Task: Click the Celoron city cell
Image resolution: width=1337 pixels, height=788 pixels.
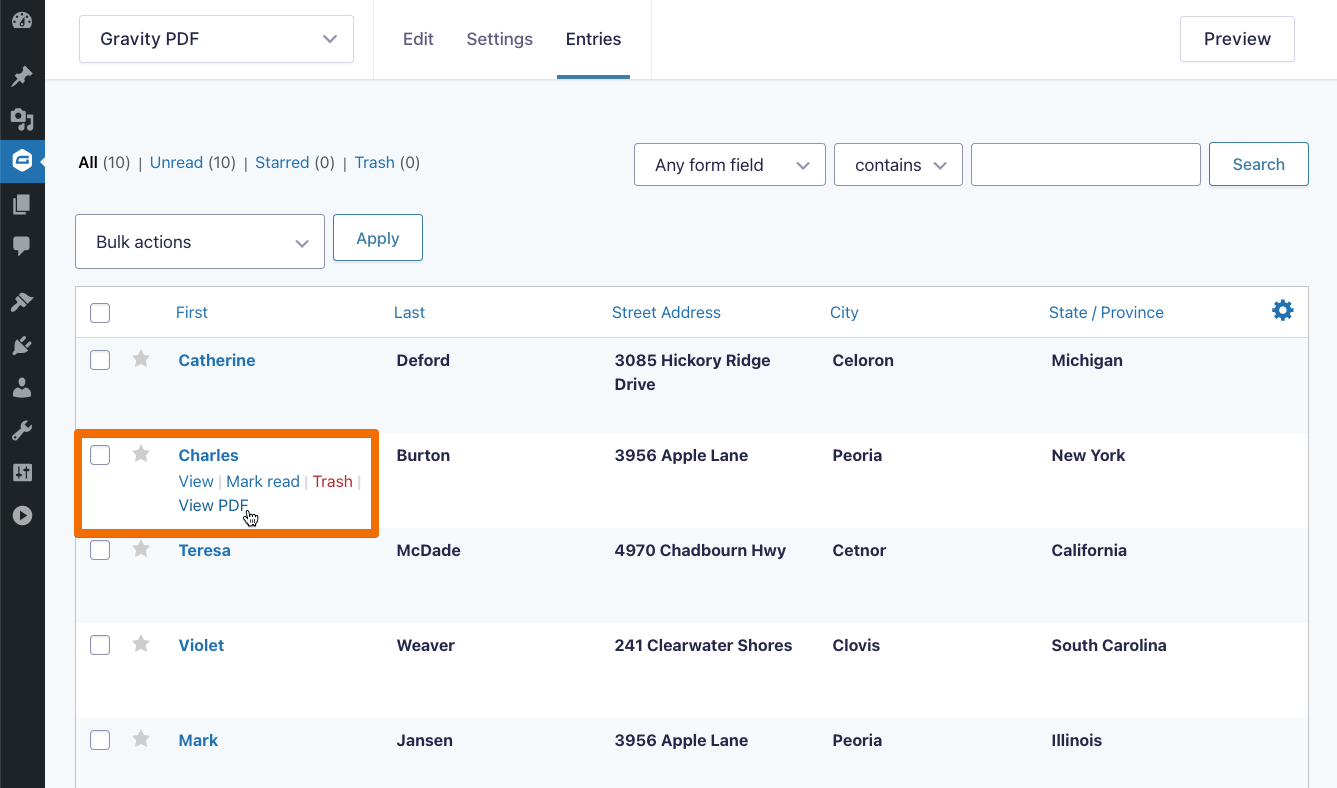Action: pyautogui.click(x=863, y=360)
